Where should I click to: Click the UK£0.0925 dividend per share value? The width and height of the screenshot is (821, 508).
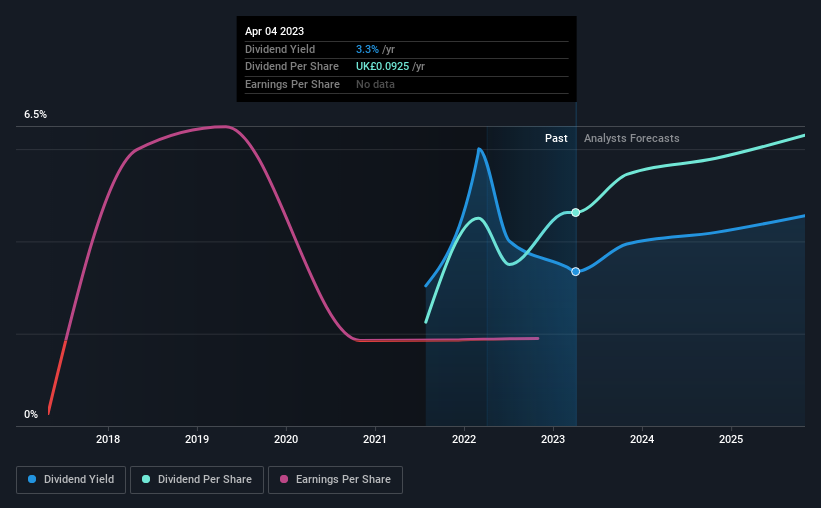(382, 67)
